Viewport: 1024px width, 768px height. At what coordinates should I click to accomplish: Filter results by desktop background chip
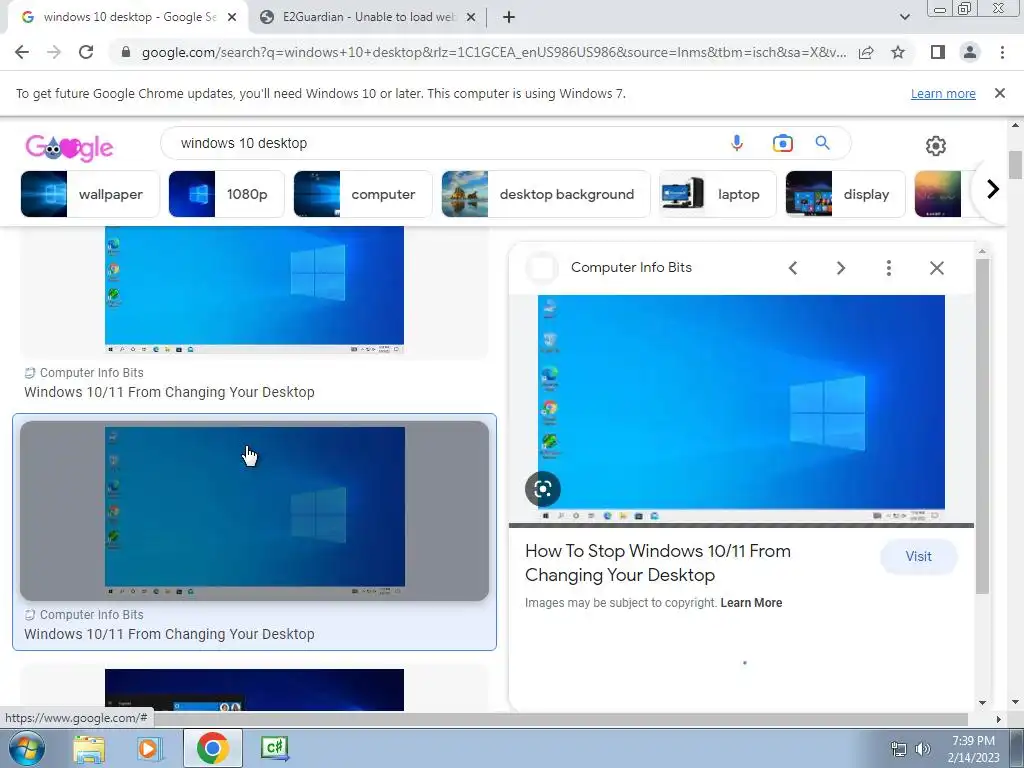click(546, 194)
